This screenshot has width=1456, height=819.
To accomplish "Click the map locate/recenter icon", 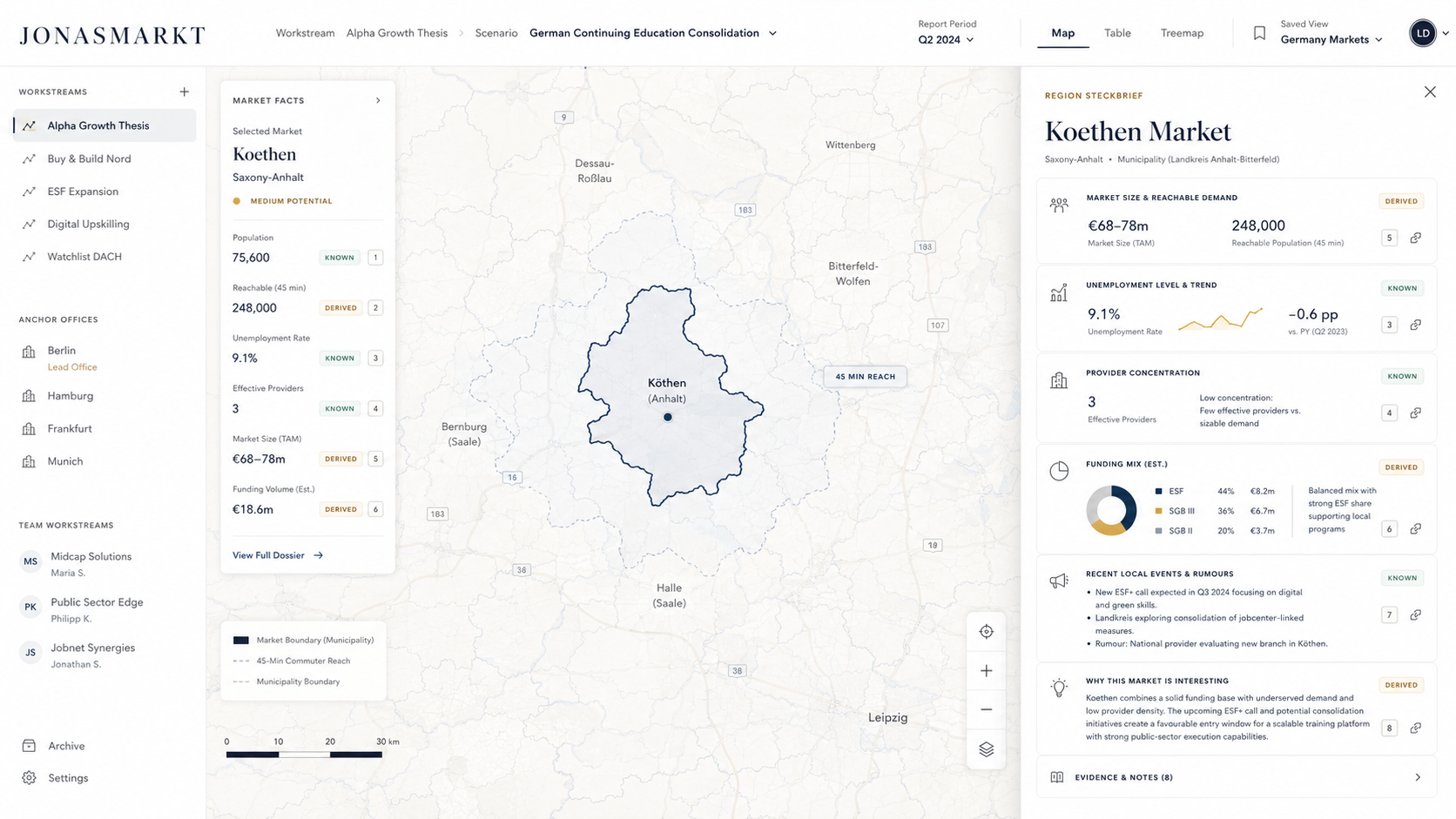I will pyautogui.click(x=986, y=632).
